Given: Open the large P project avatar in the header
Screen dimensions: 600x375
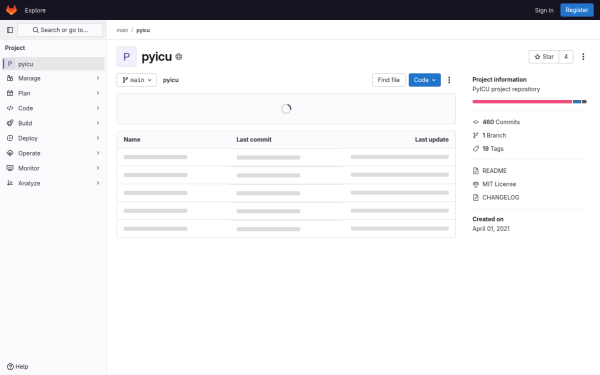Looking at the screenshot, I should 127,57.
